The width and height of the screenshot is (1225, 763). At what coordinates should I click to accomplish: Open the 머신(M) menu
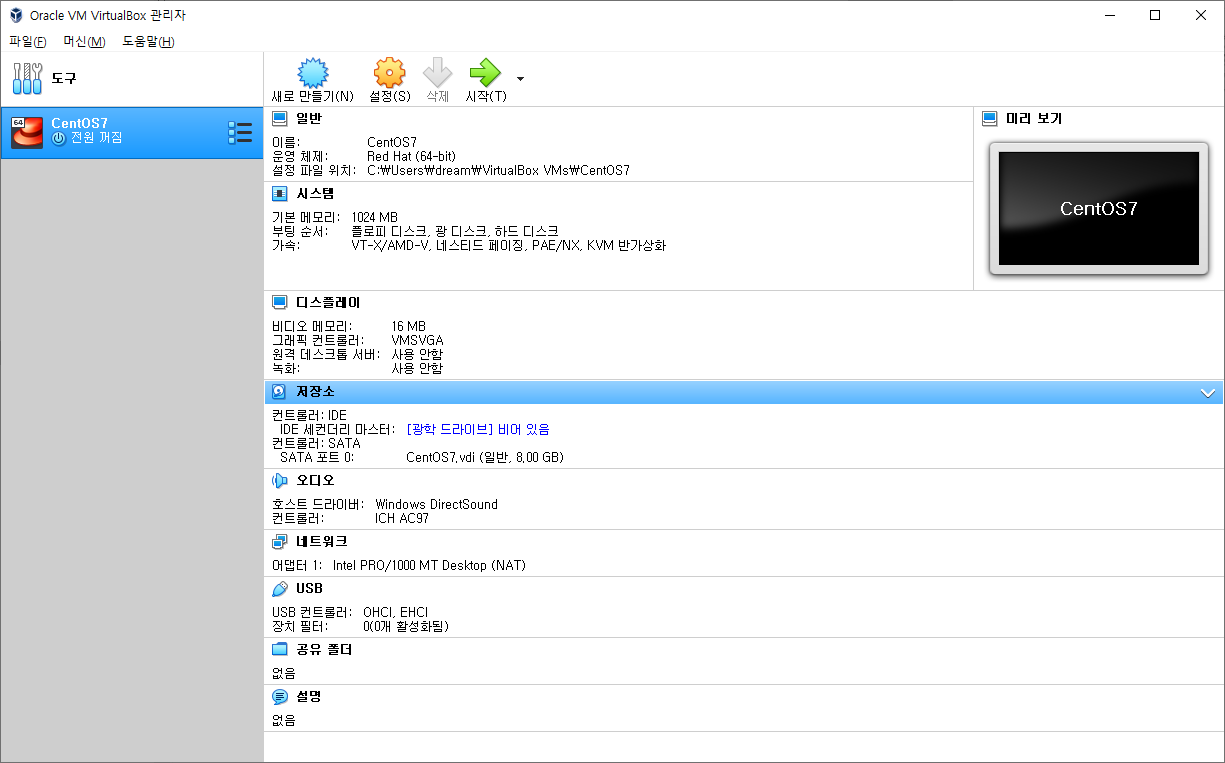84,41
